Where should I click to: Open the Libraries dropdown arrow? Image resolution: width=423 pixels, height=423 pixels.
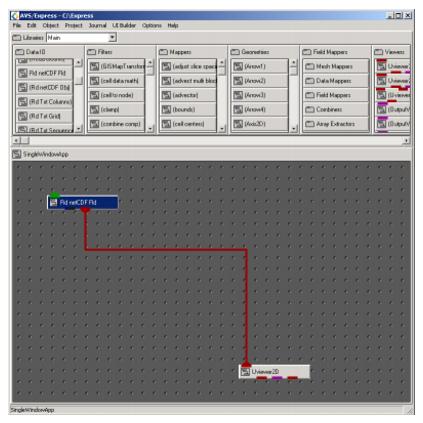coord(113,37)
